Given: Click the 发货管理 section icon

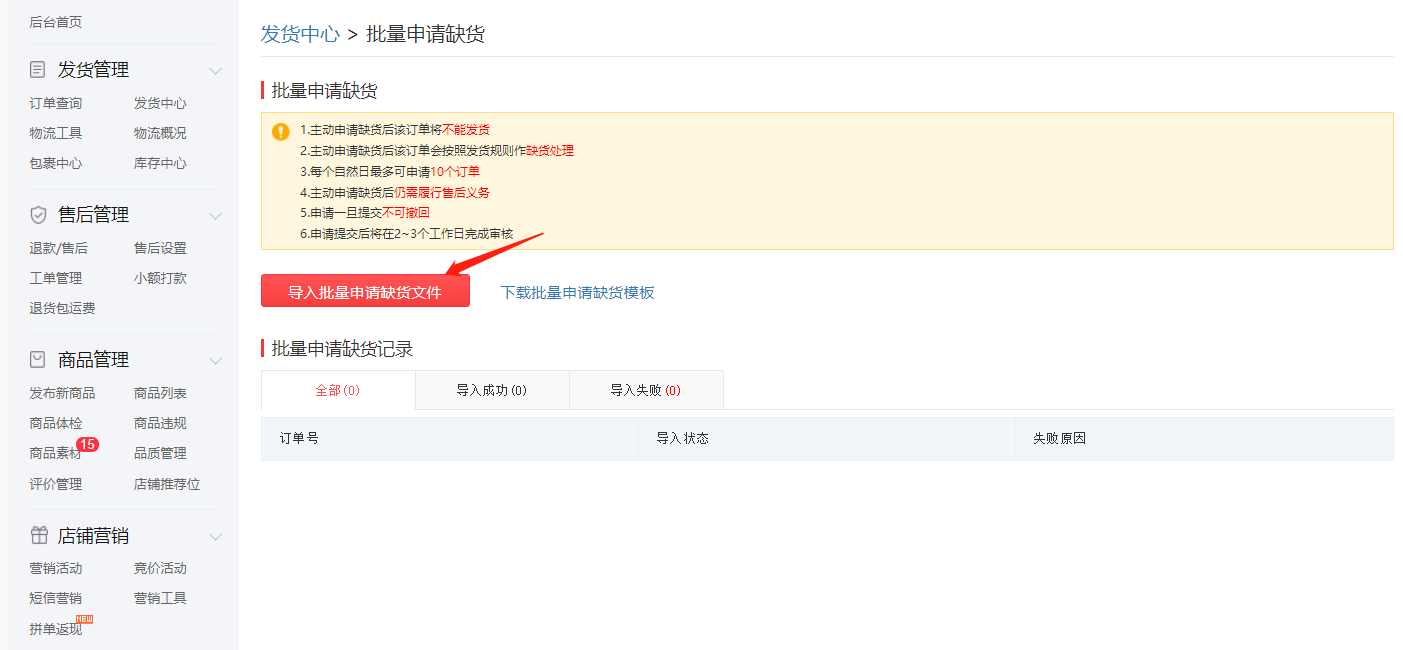Looking at the screenshot, I should tap(38, 70).
